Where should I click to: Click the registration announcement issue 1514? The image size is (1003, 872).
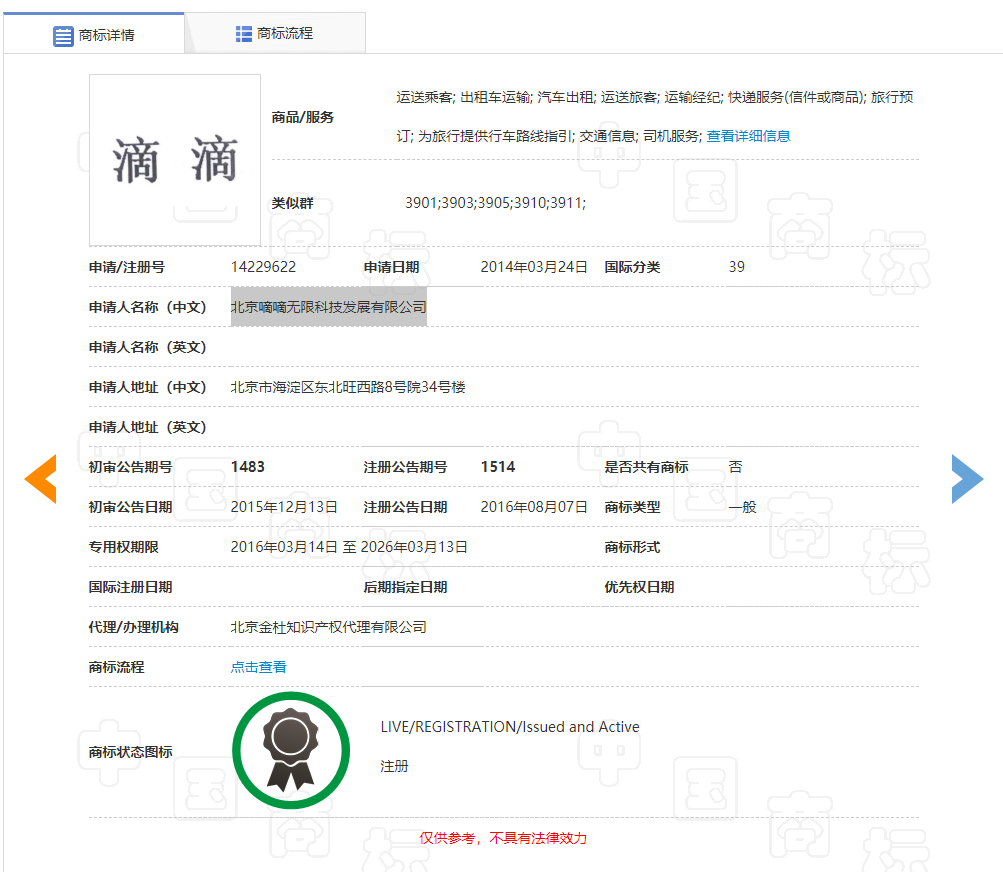tap(498, 467)
